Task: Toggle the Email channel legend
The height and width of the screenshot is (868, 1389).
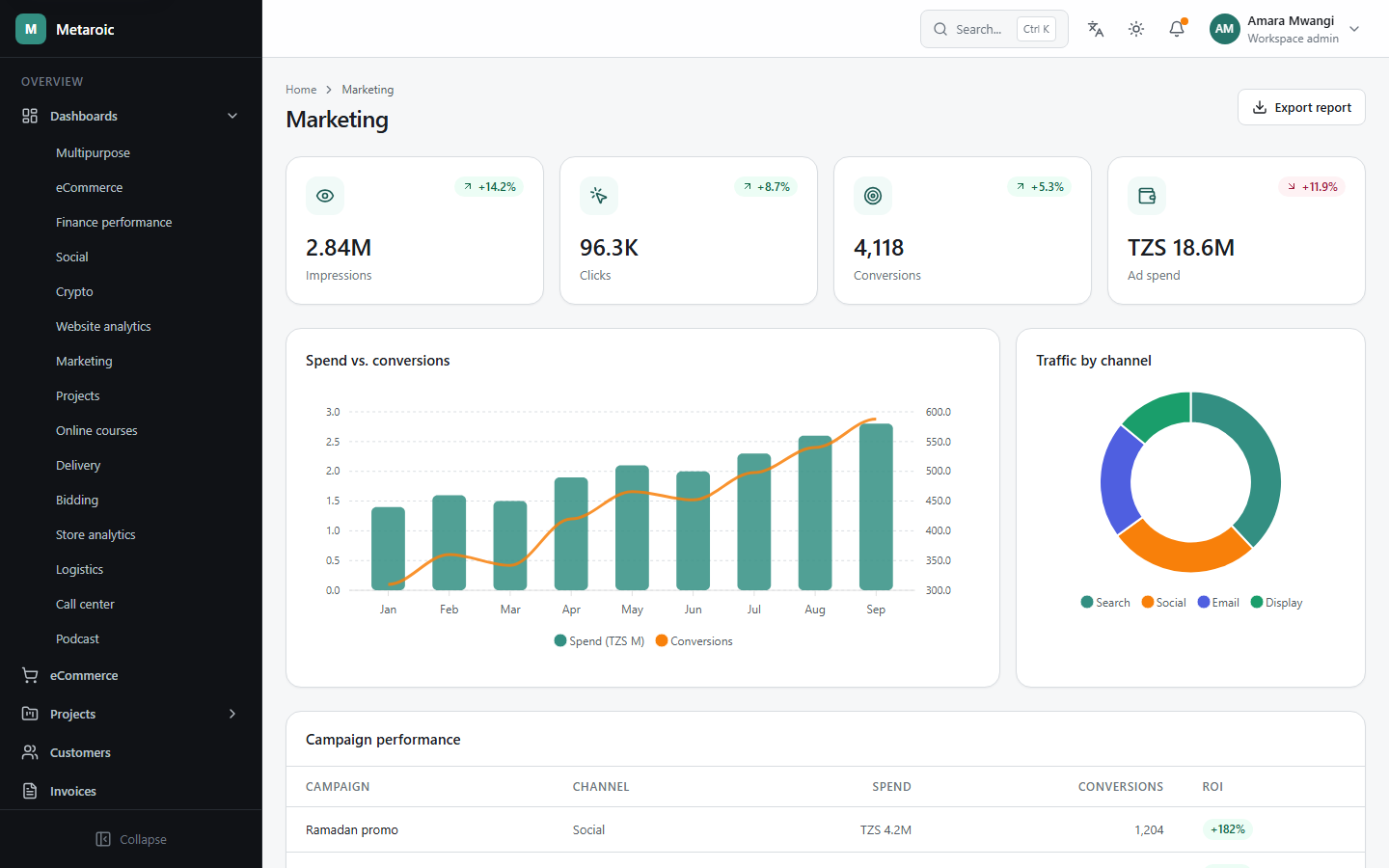Action: click(1218, 603)
